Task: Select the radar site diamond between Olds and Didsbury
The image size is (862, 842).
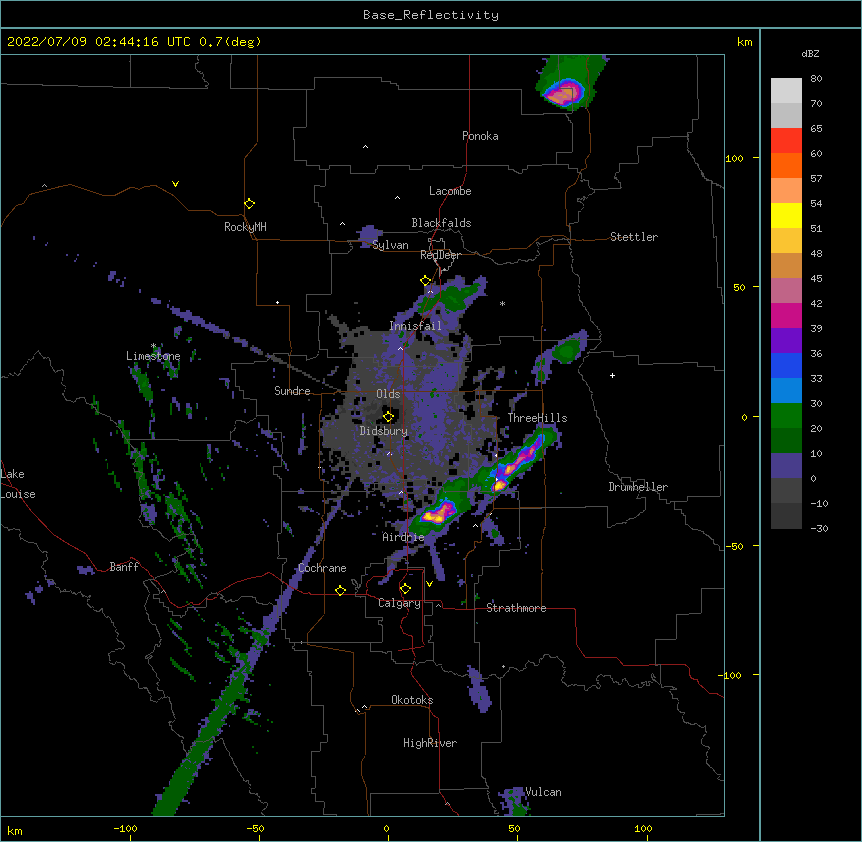Action: tap(388, 416)
